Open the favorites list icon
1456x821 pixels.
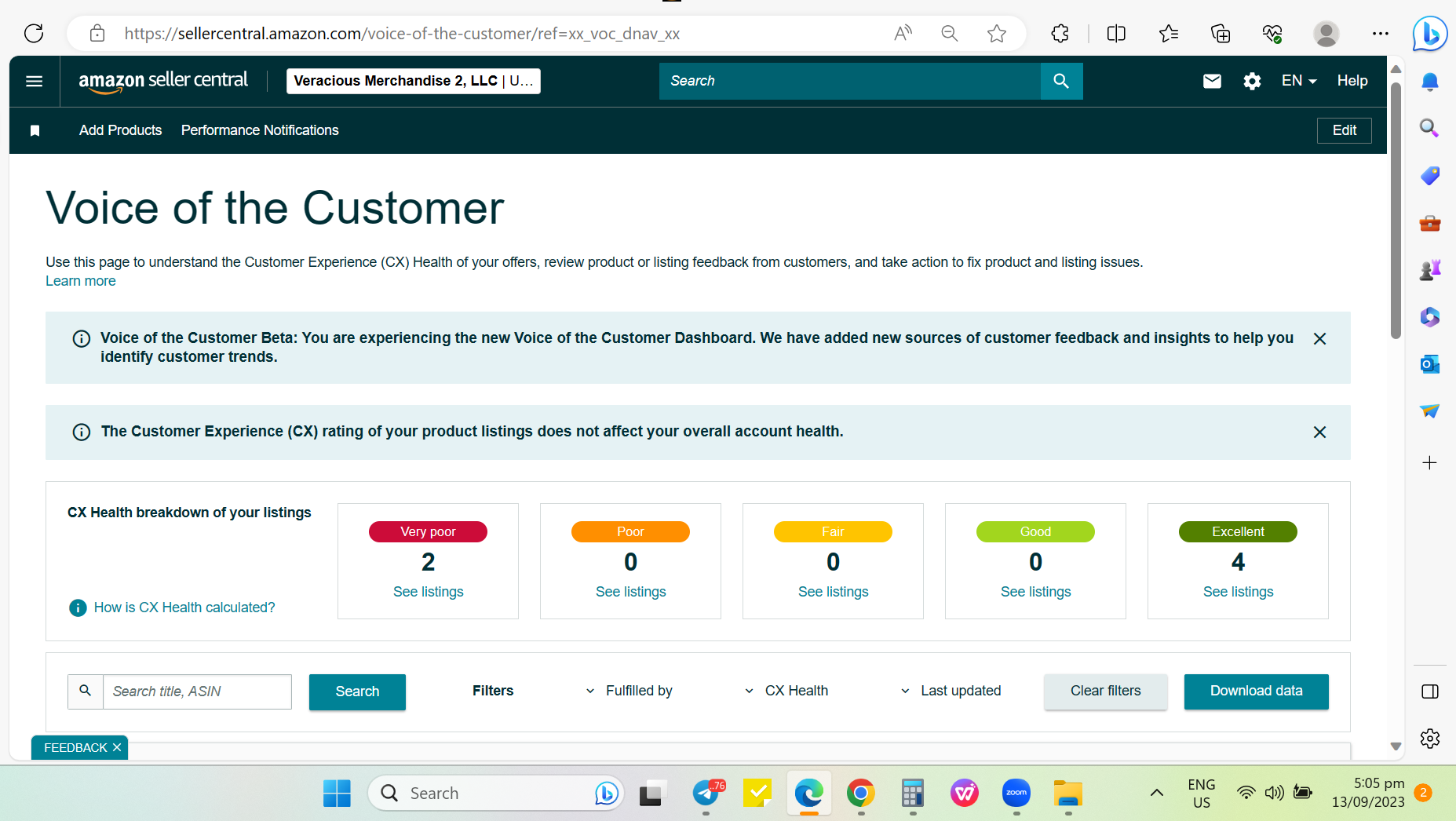pos(1169,33)
